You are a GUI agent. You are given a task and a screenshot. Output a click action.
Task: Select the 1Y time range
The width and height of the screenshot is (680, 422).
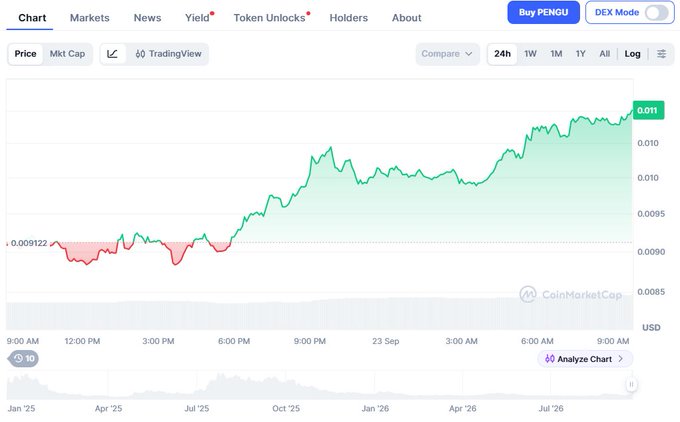point(580,54)
